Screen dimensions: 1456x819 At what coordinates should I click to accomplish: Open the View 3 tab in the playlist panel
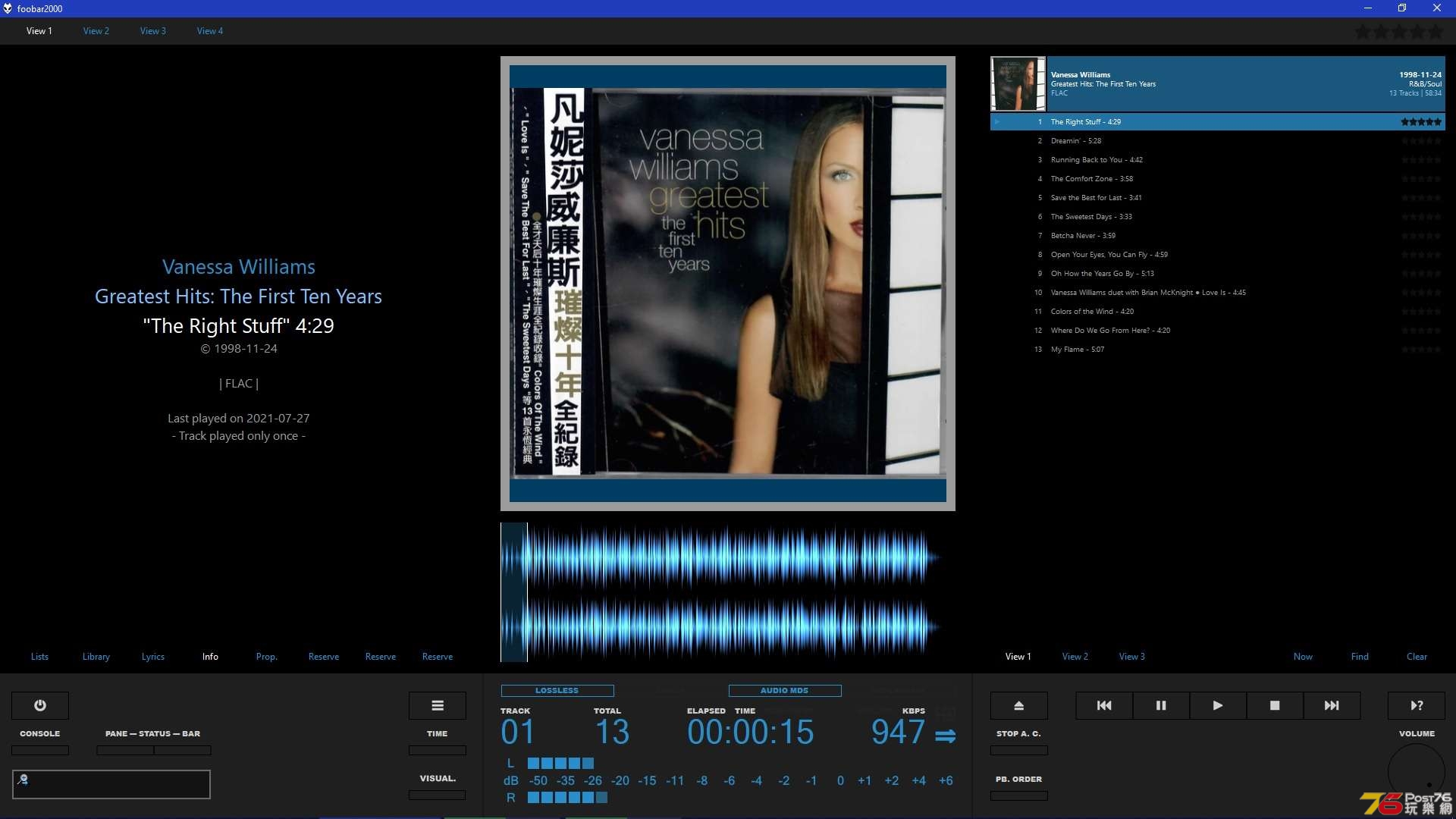(1132, 657)
